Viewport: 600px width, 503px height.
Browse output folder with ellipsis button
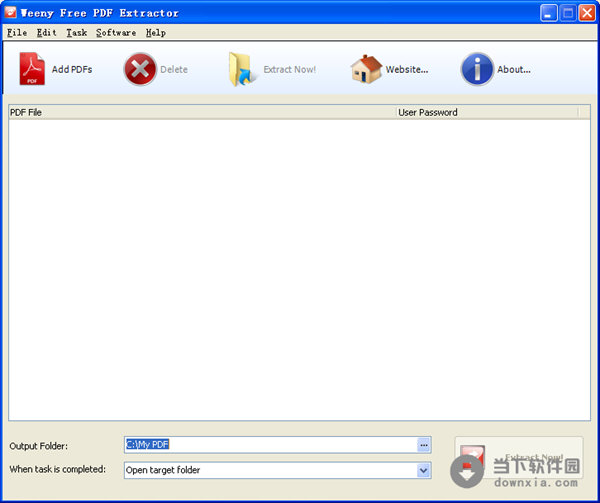click(x=424, y=445)
